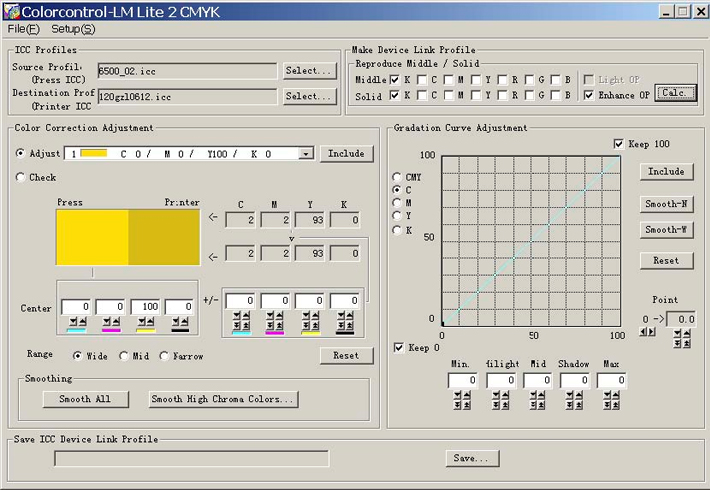
Task: Click Include in Color Correction Adjustment
Action: 347,154
